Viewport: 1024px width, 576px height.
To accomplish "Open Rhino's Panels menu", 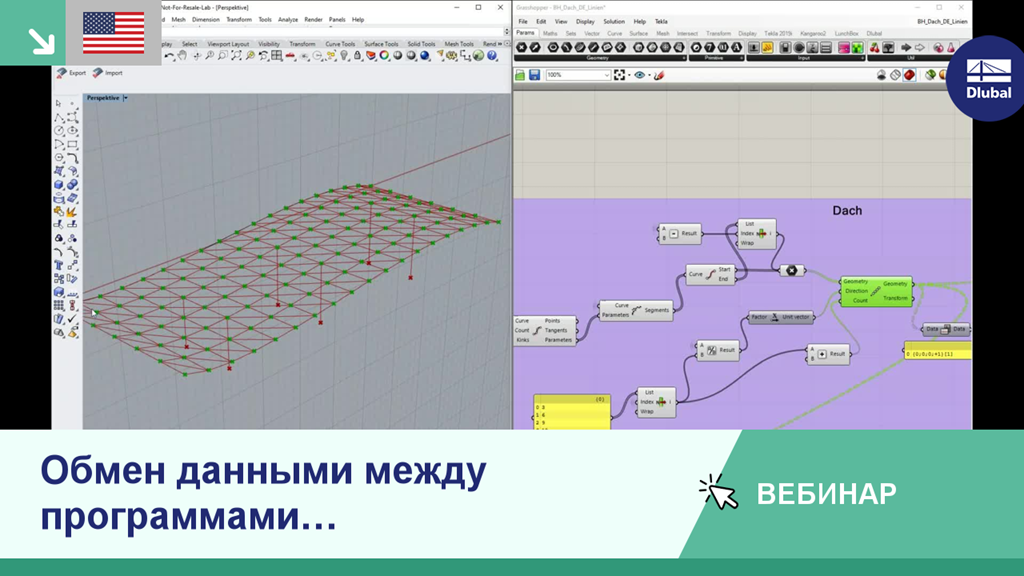I will (337, 20).
